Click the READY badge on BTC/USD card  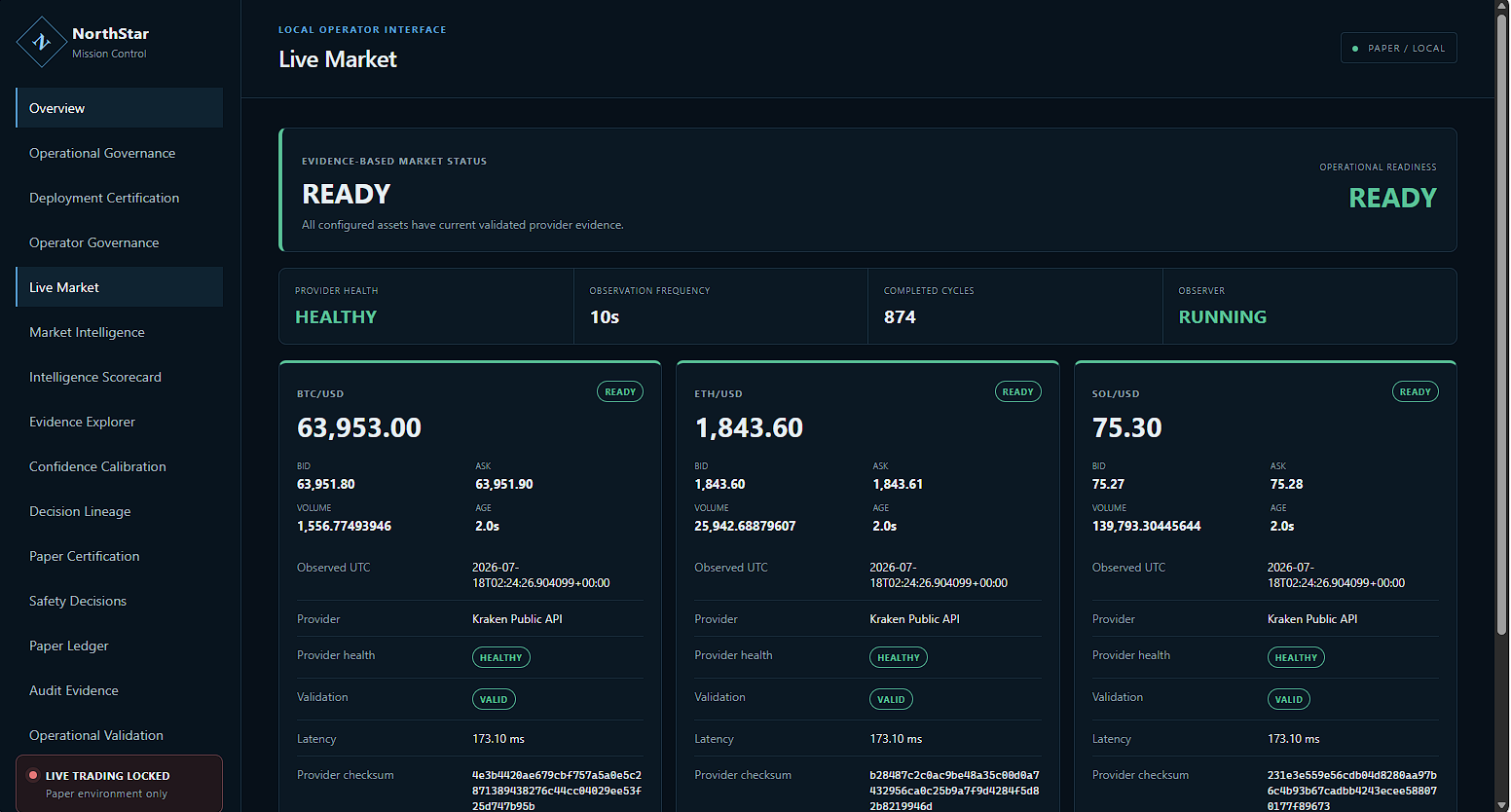620,392
